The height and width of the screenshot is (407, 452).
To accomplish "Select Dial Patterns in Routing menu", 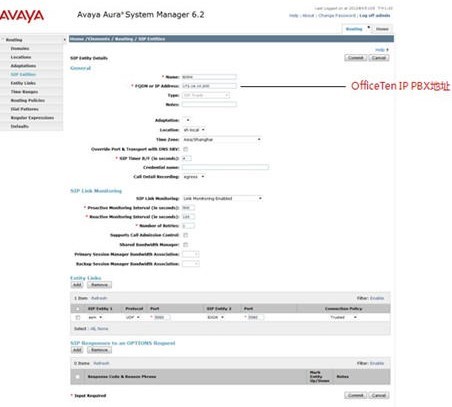I will (x=24, y=109).
